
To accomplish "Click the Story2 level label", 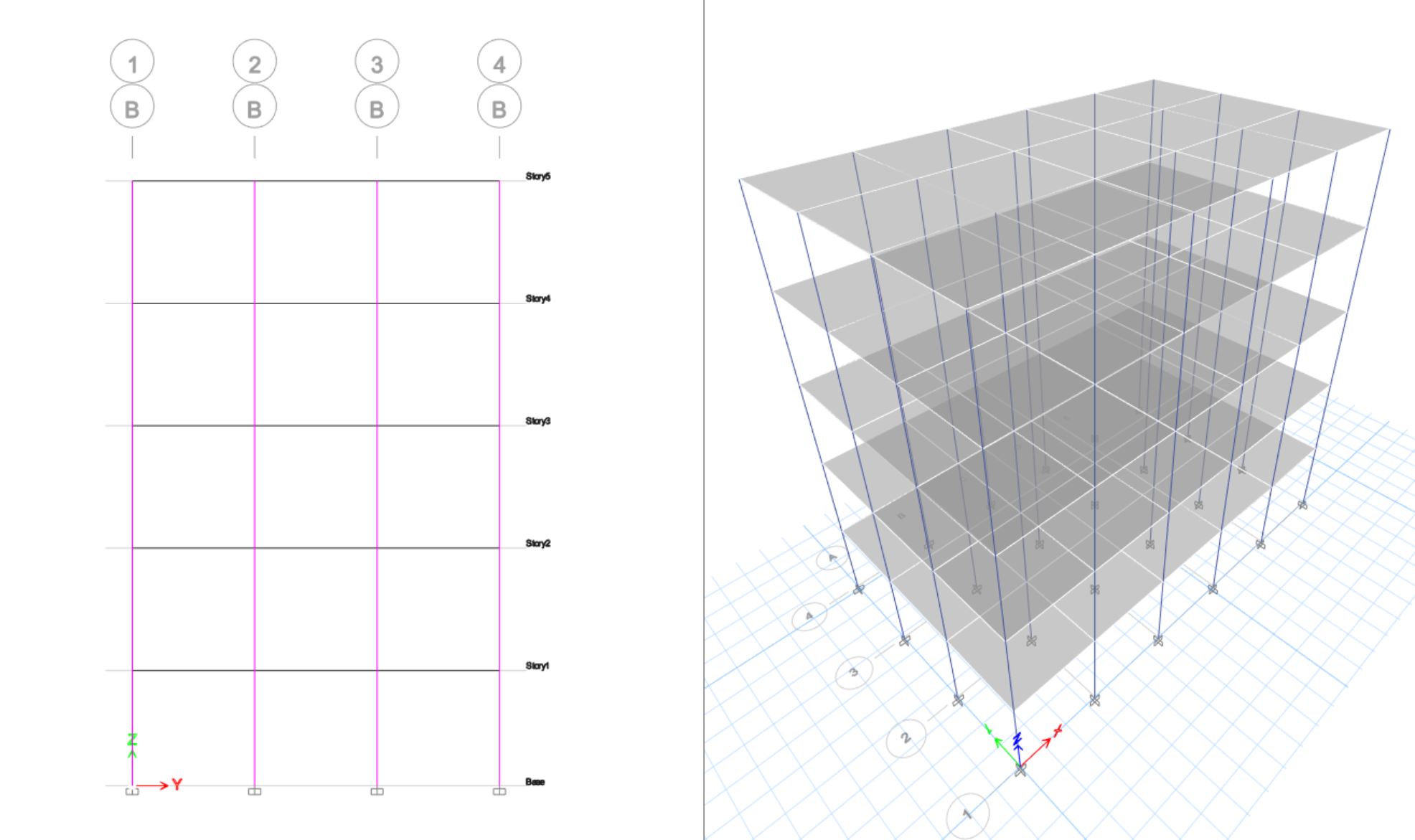I will (538, 544).
